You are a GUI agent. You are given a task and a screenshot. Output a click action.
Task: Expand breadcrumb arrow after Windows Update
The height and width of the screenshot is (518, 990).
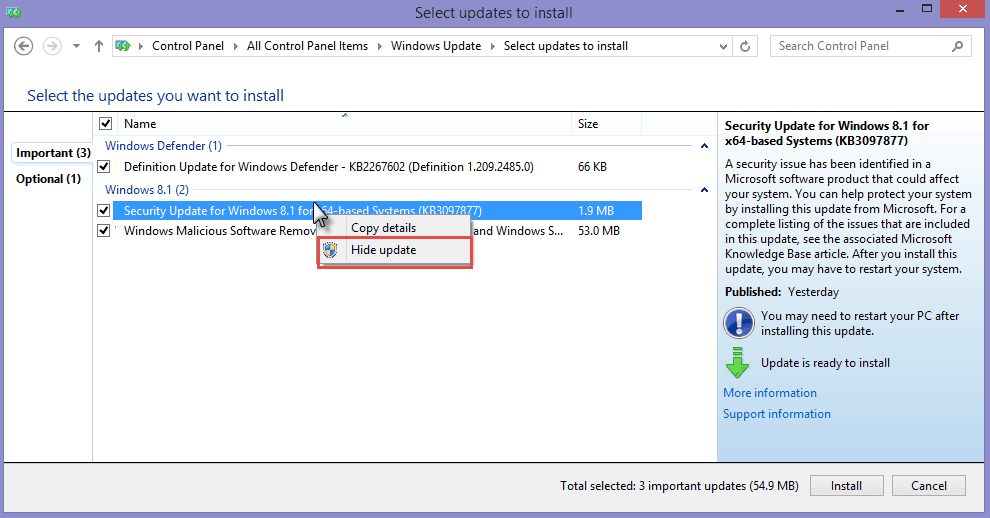click(x=492, y=46)
